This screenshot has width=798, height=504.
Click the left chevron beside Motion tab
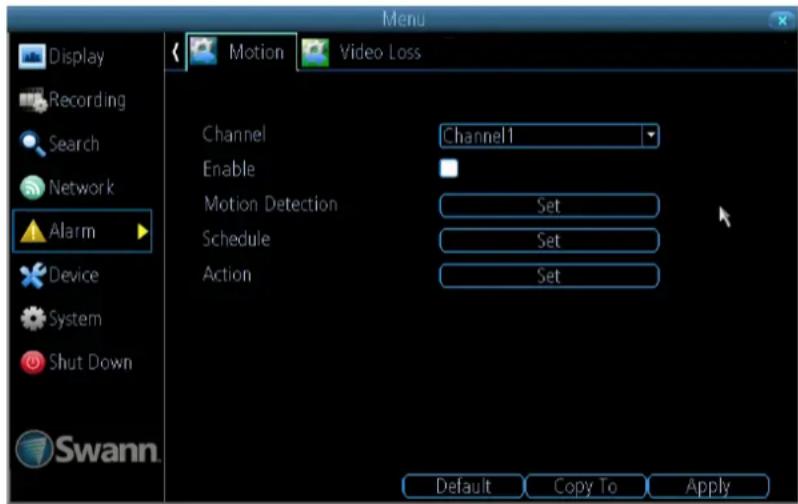[x=176, y=52]
